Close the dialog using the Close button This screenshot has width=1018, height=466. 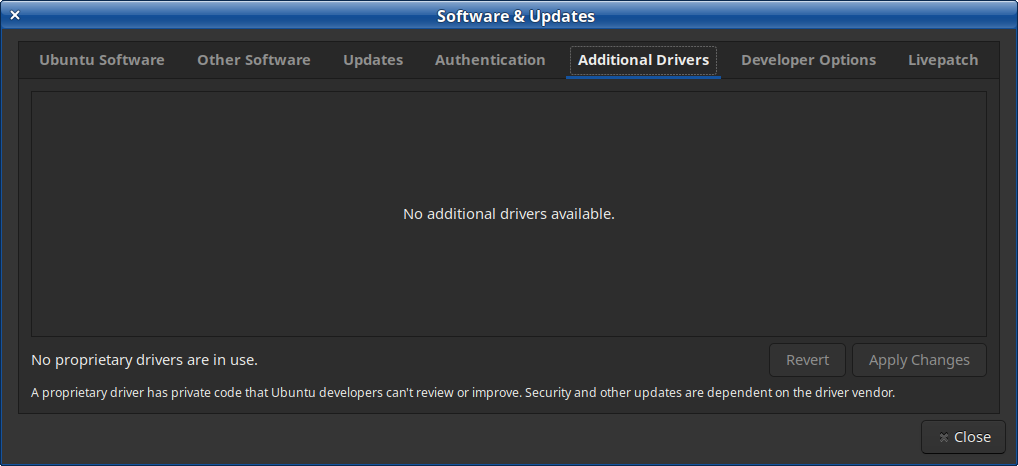[963, 437]
